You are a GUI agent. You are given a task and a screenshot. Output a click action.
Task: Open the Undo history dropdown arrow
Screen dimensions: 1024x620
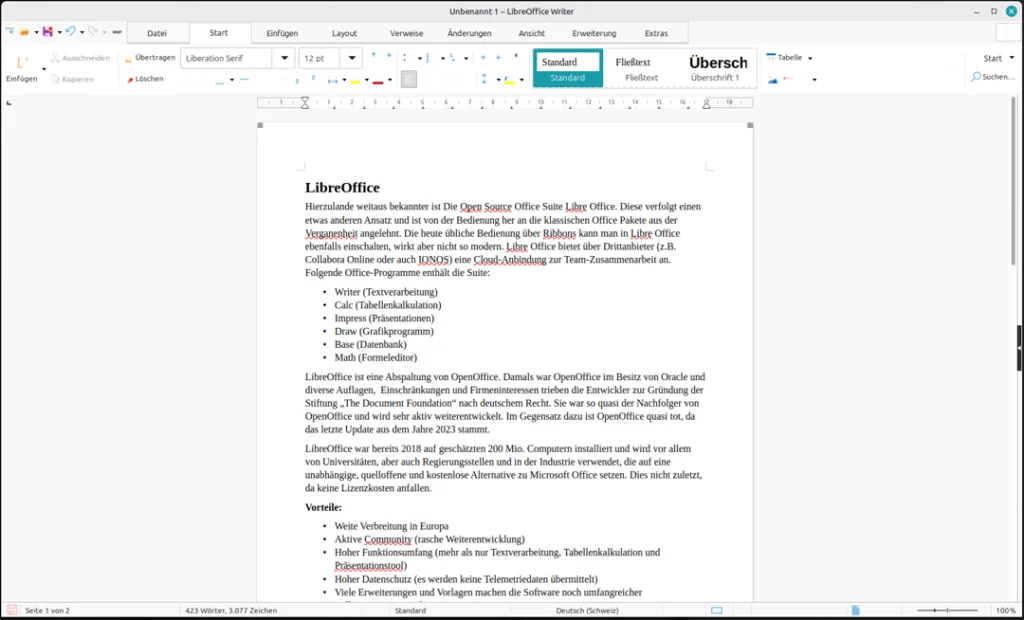82,32
